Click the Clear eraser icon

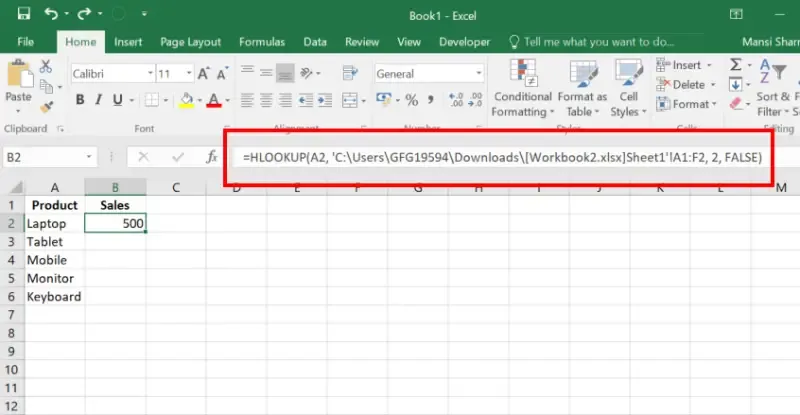[x=735, y=104]
